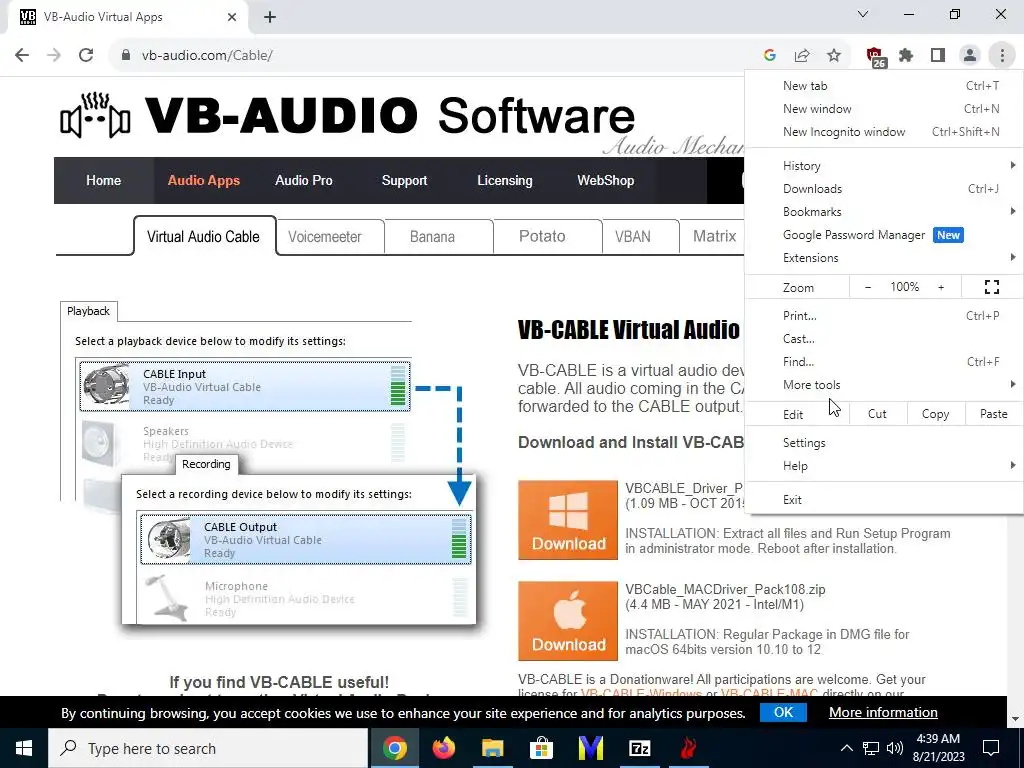Expand the History submenu
The width and height of the screenshot is (1024, 768).
[x=884, y=166]
